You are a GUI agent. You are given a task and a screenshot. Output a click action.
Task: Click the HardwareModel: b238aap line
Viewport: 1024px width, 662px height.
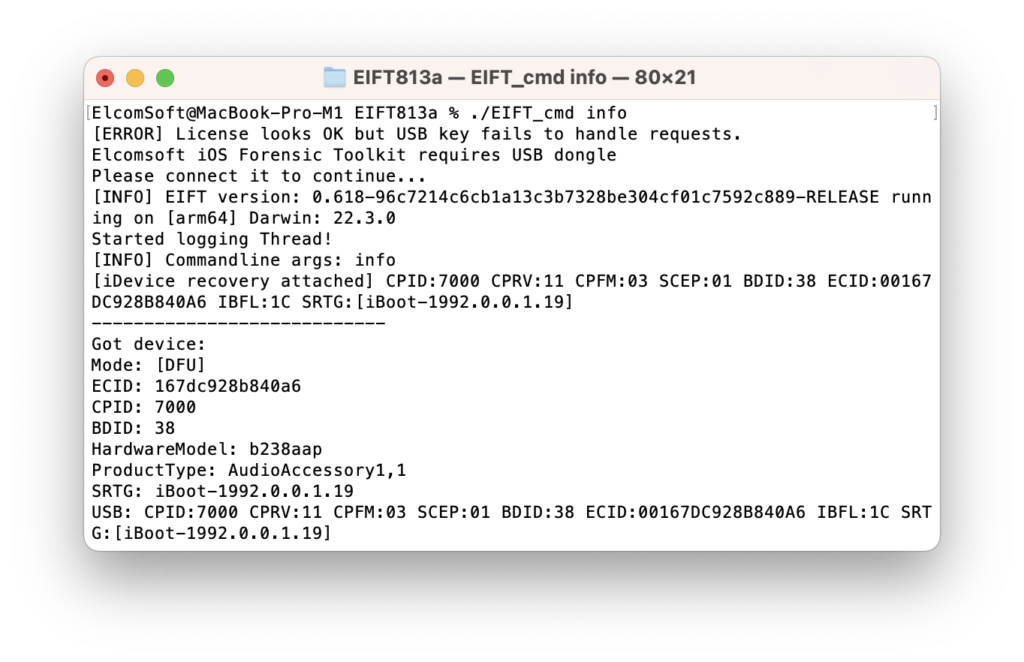tap(206, 449)
